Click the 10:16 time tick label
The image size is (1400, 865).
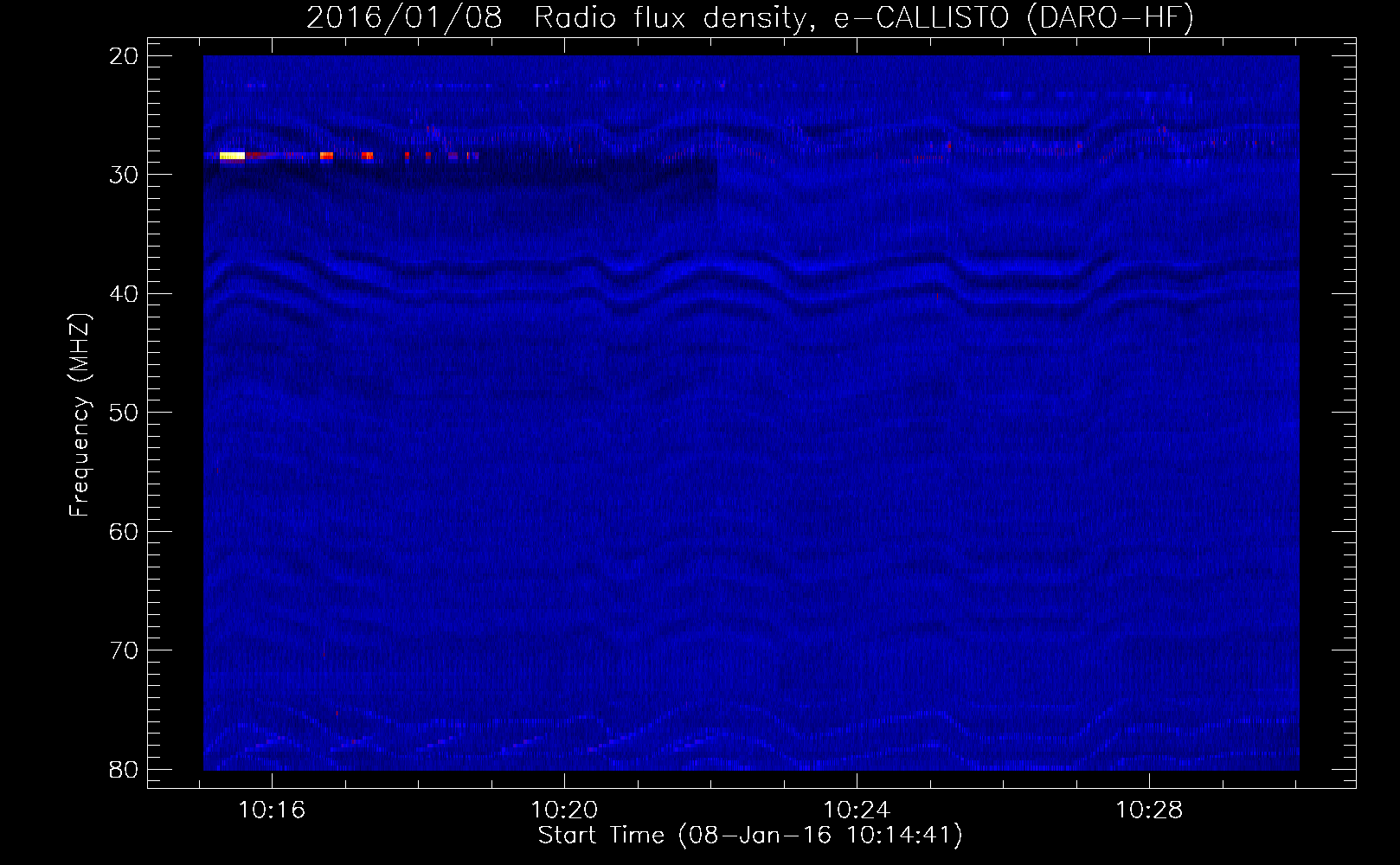coord(273,811)
